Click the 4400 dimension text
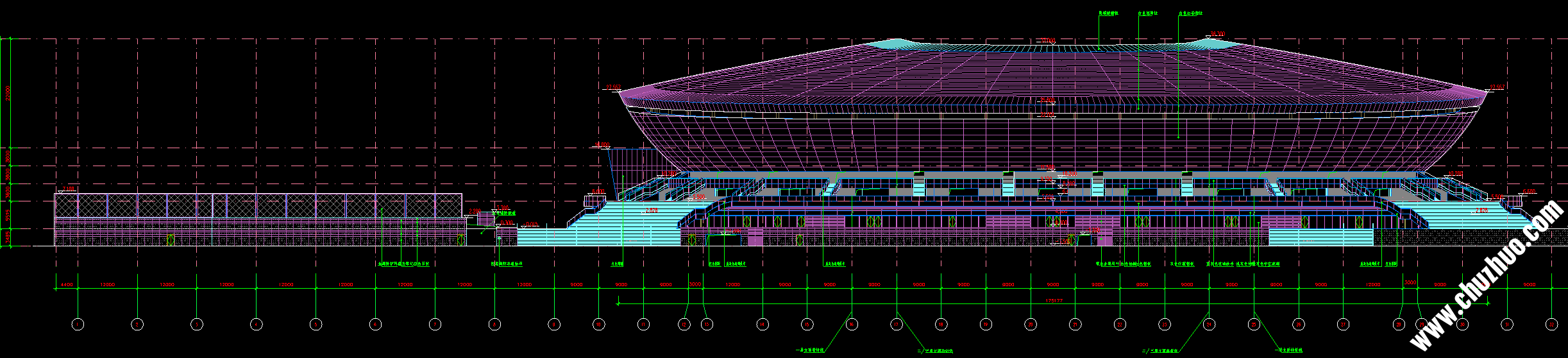 [x=67, y=284]
